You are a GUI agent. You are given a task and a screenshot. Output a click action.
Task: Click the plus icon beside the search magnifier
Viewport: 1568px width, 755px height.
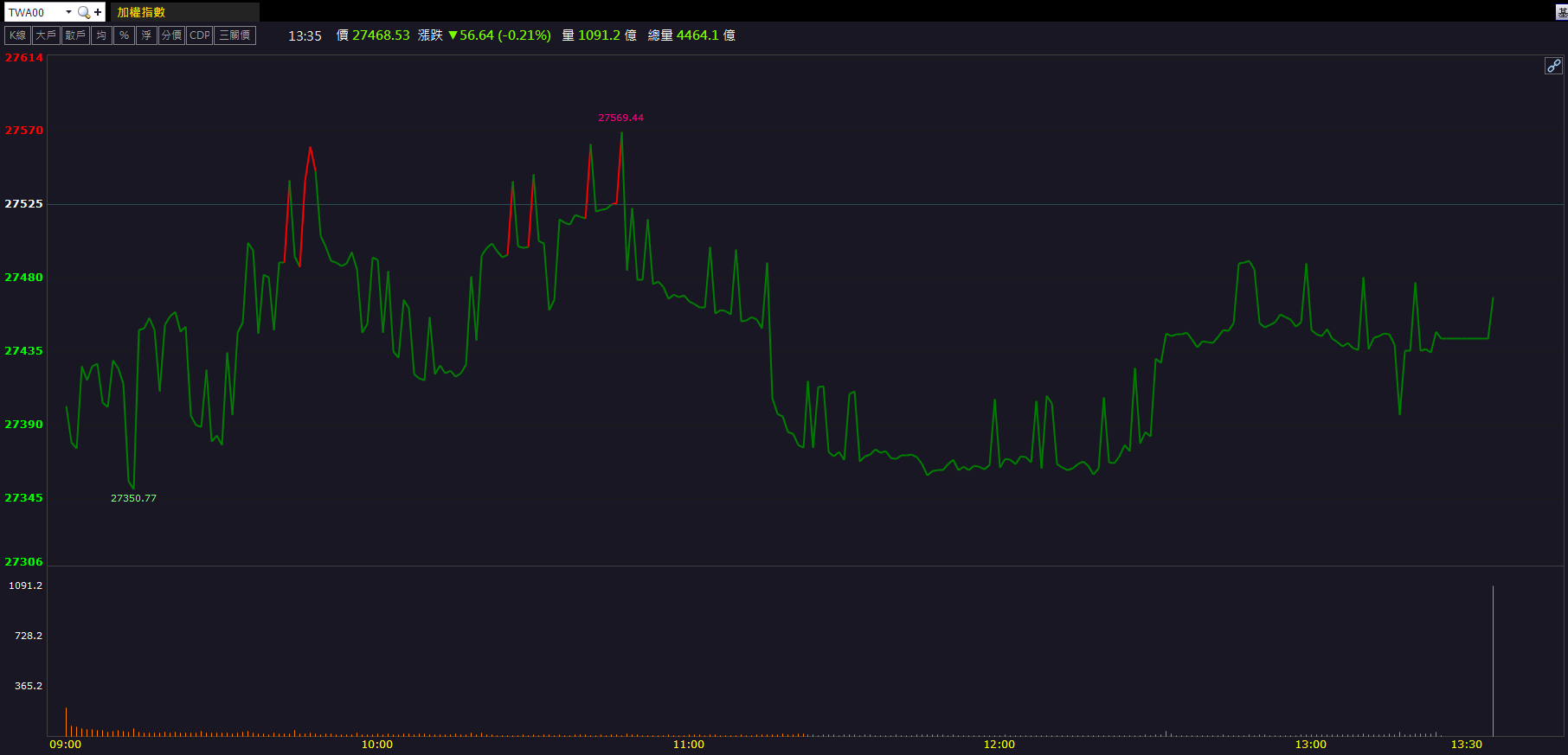[98, 12]
